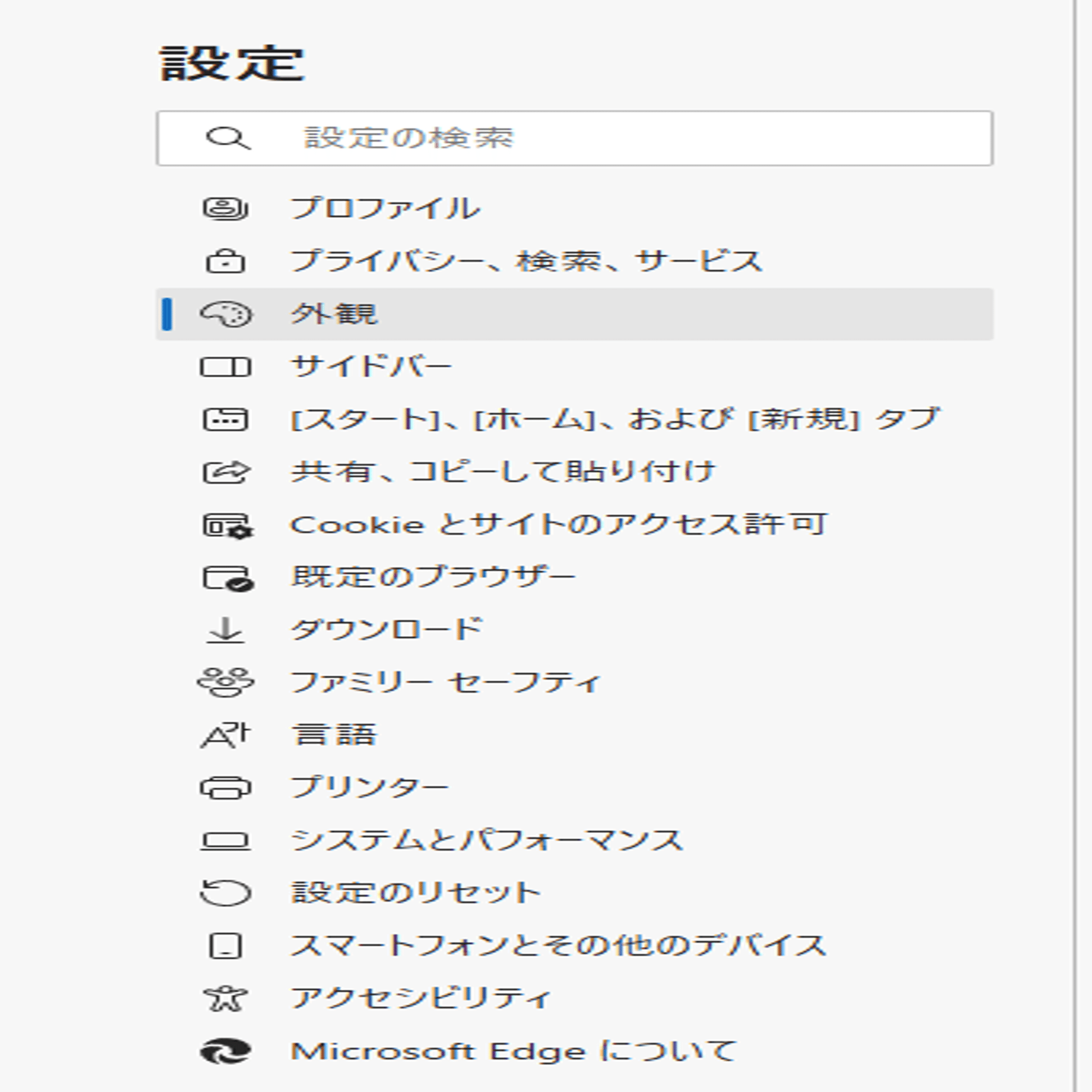Click the reset arrow icon
The width and height of the screenshot is (1092, 1092).
coord(225,893)
